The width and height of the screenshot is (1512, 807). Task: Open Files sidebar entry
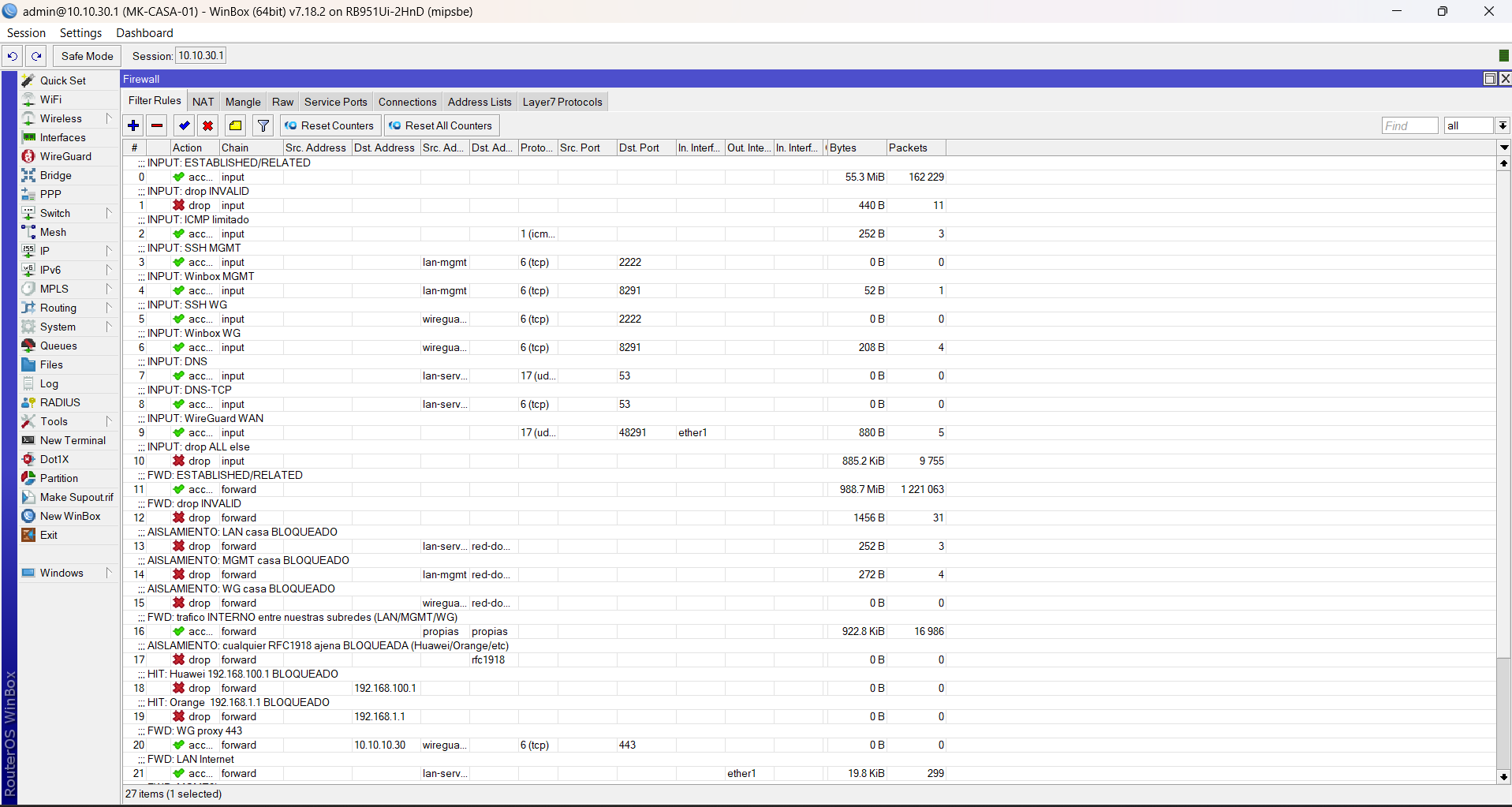[51, 364]
